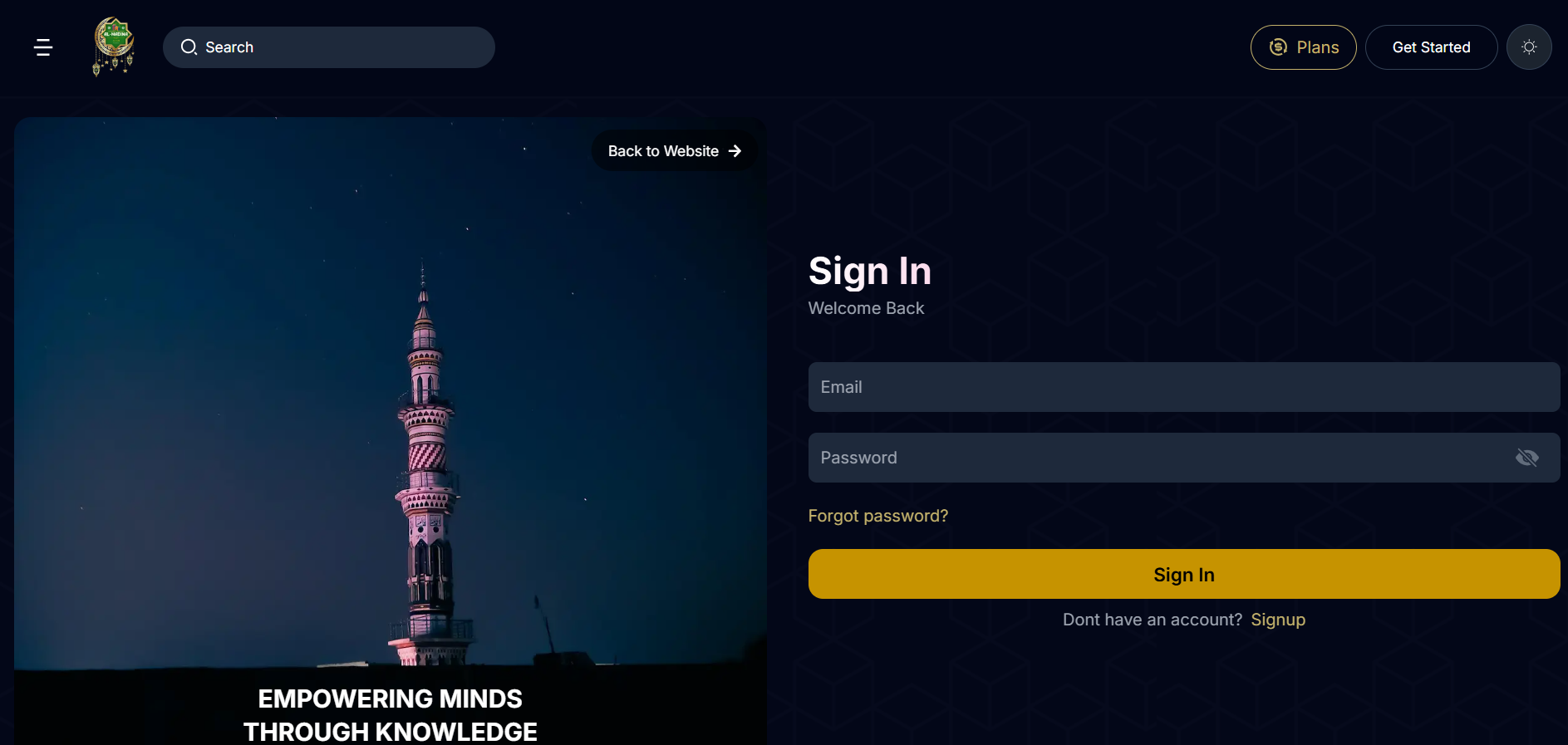Click inside the Search box
Image resolution: width=1568 pixels, height=745 pixels.
tap(329, 47)
